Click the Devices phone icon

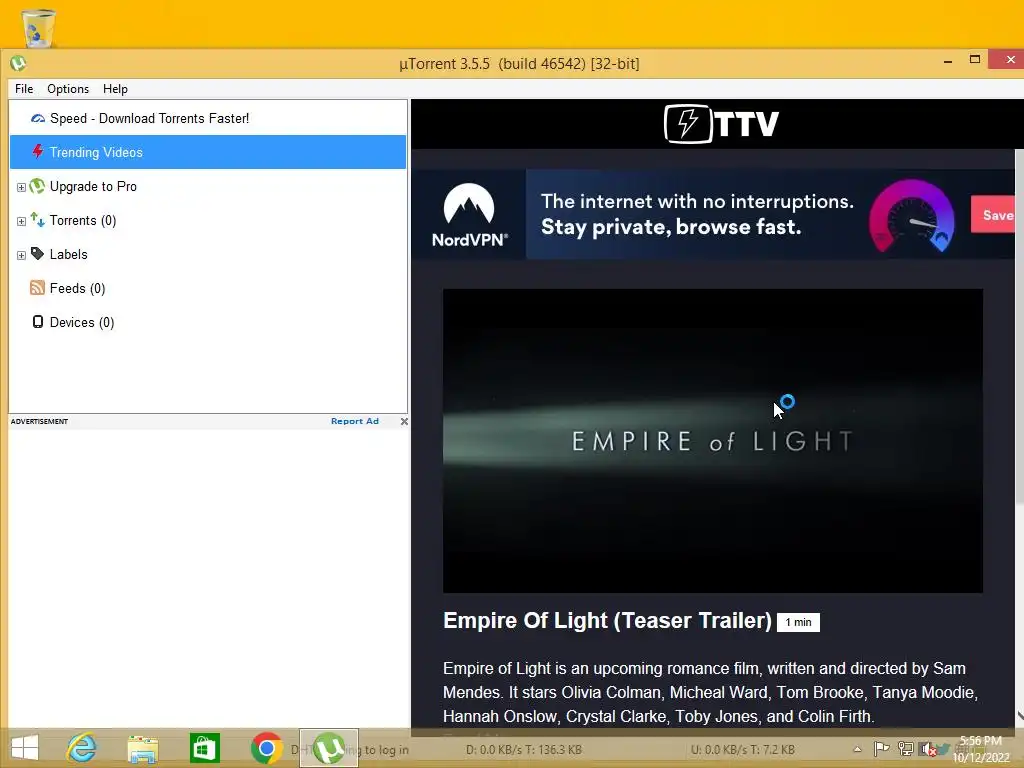[38, 322]
